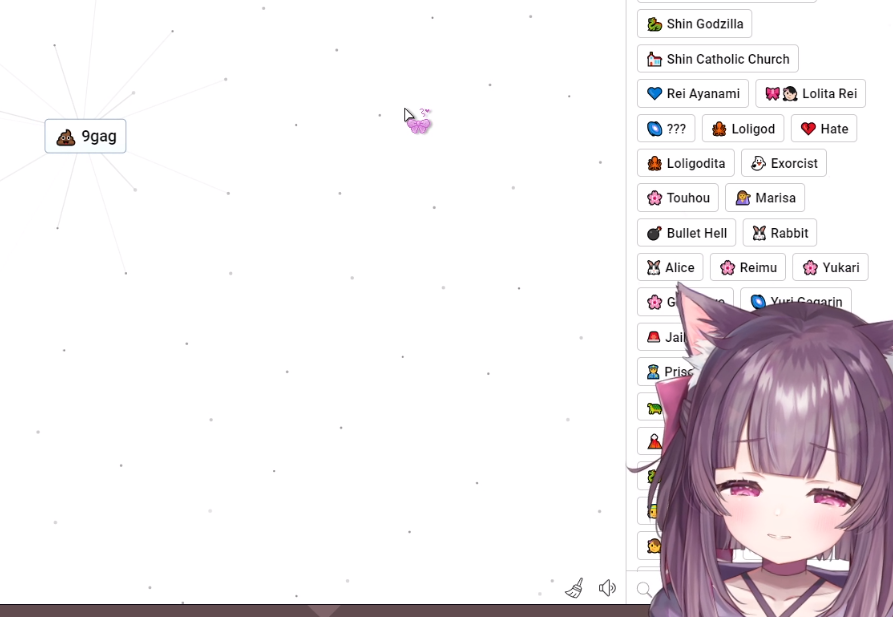Choose the Alice element

[670, 268]
